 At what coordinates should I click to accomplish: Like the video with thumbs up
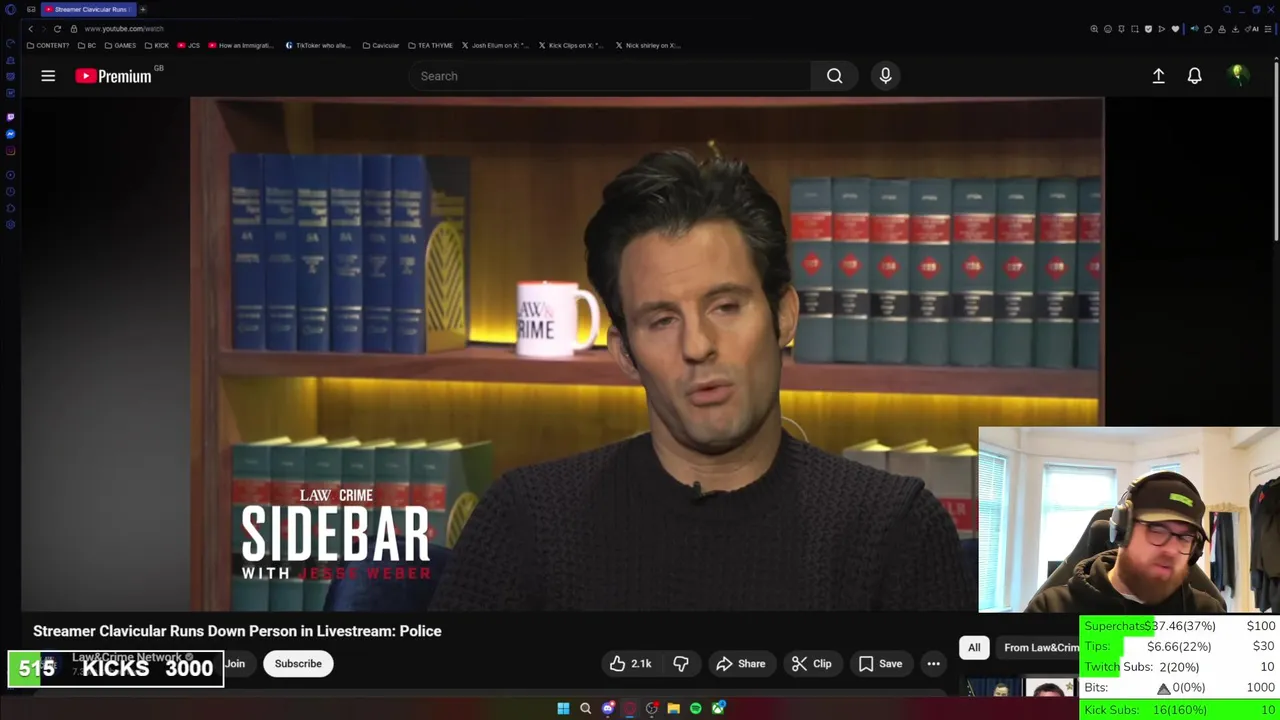click(629, 664)
